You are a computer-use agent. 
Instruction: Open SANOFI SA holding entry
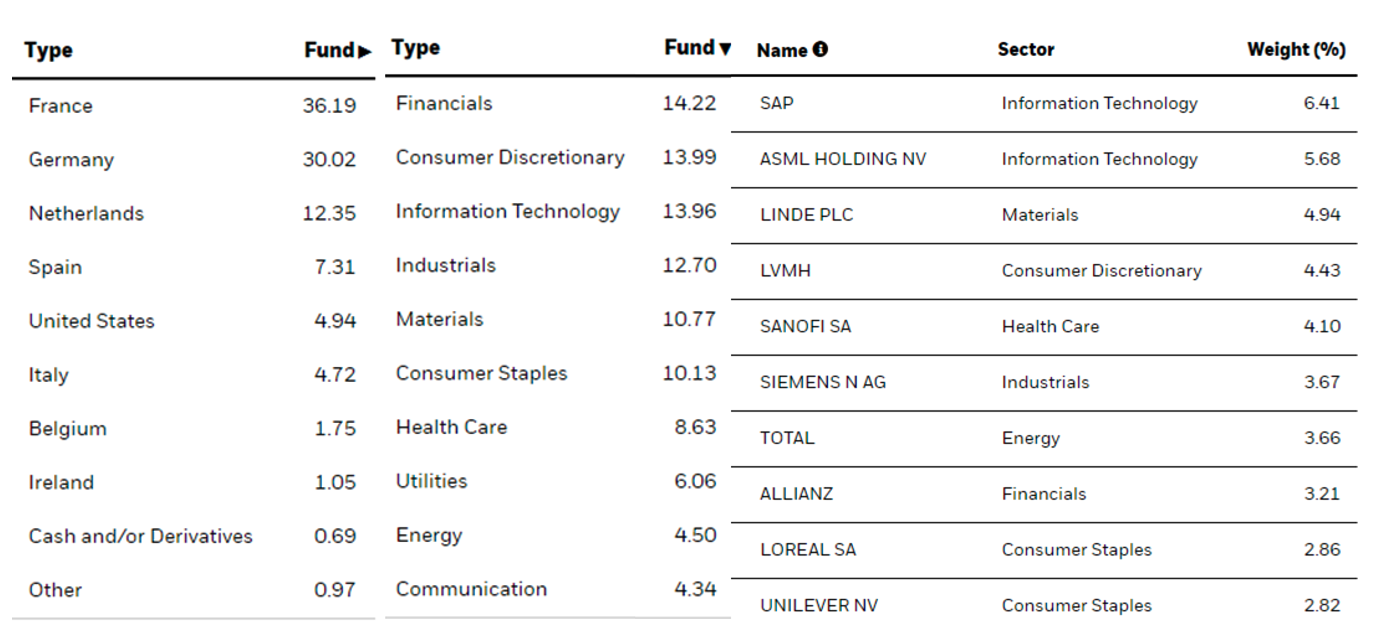pos(806,326)
